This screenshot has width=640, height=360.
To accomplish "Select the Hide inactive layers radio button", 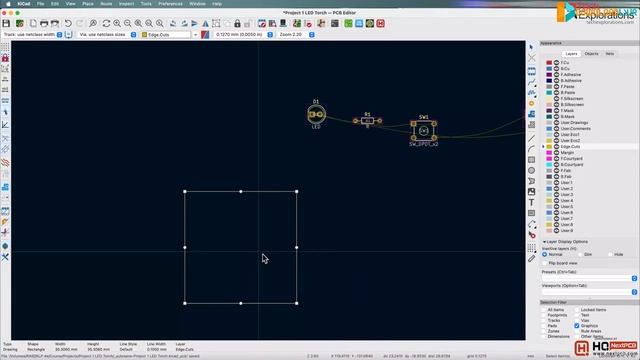I will click(611, 254).
